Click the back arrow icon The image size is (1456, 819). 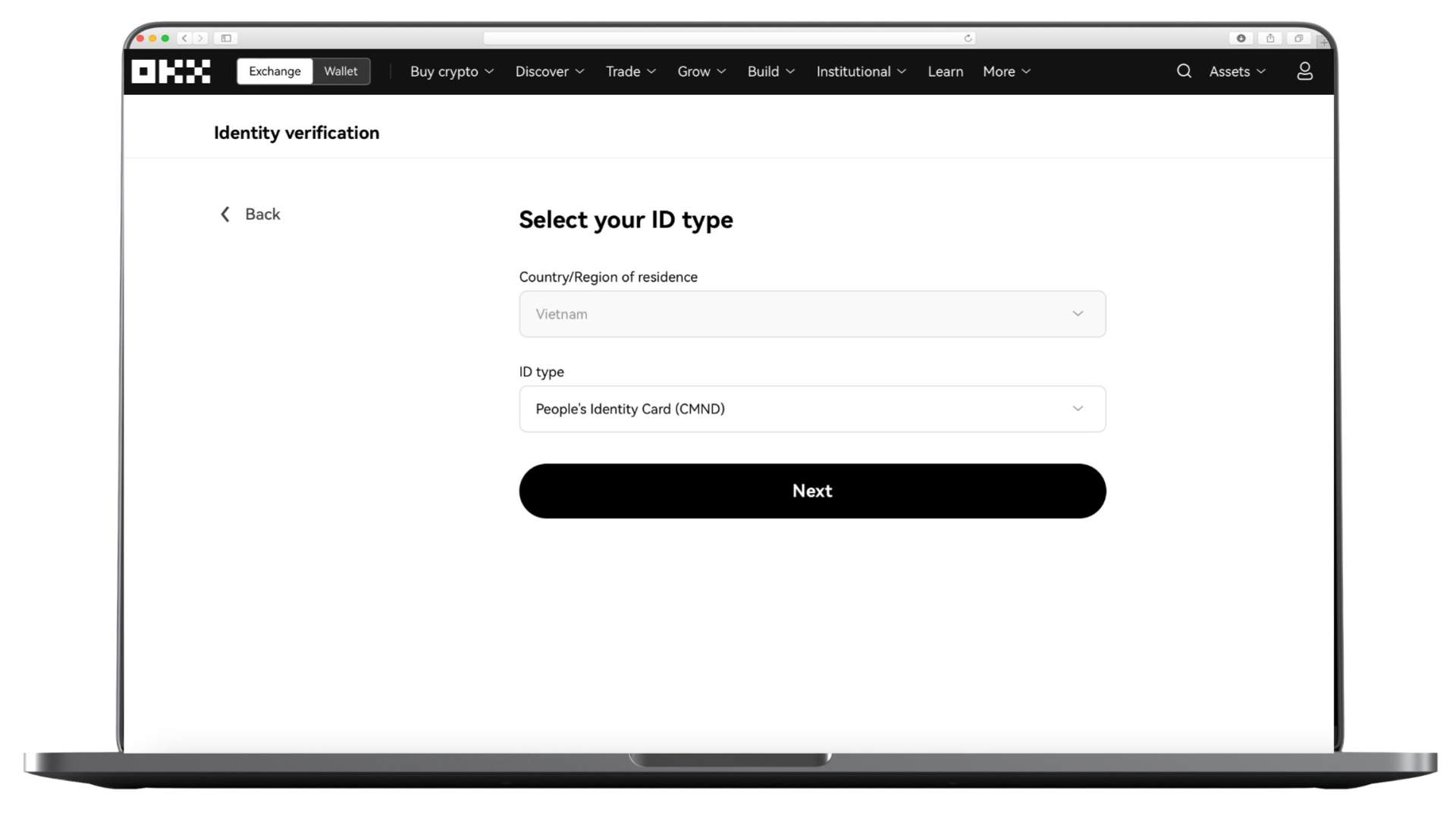pos(225,213)
